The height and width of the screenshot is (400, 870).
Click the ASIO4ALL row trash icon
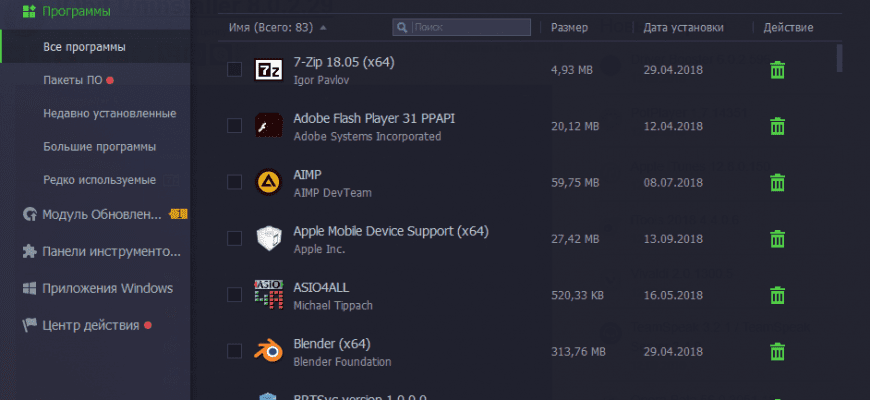coord(777,295)
